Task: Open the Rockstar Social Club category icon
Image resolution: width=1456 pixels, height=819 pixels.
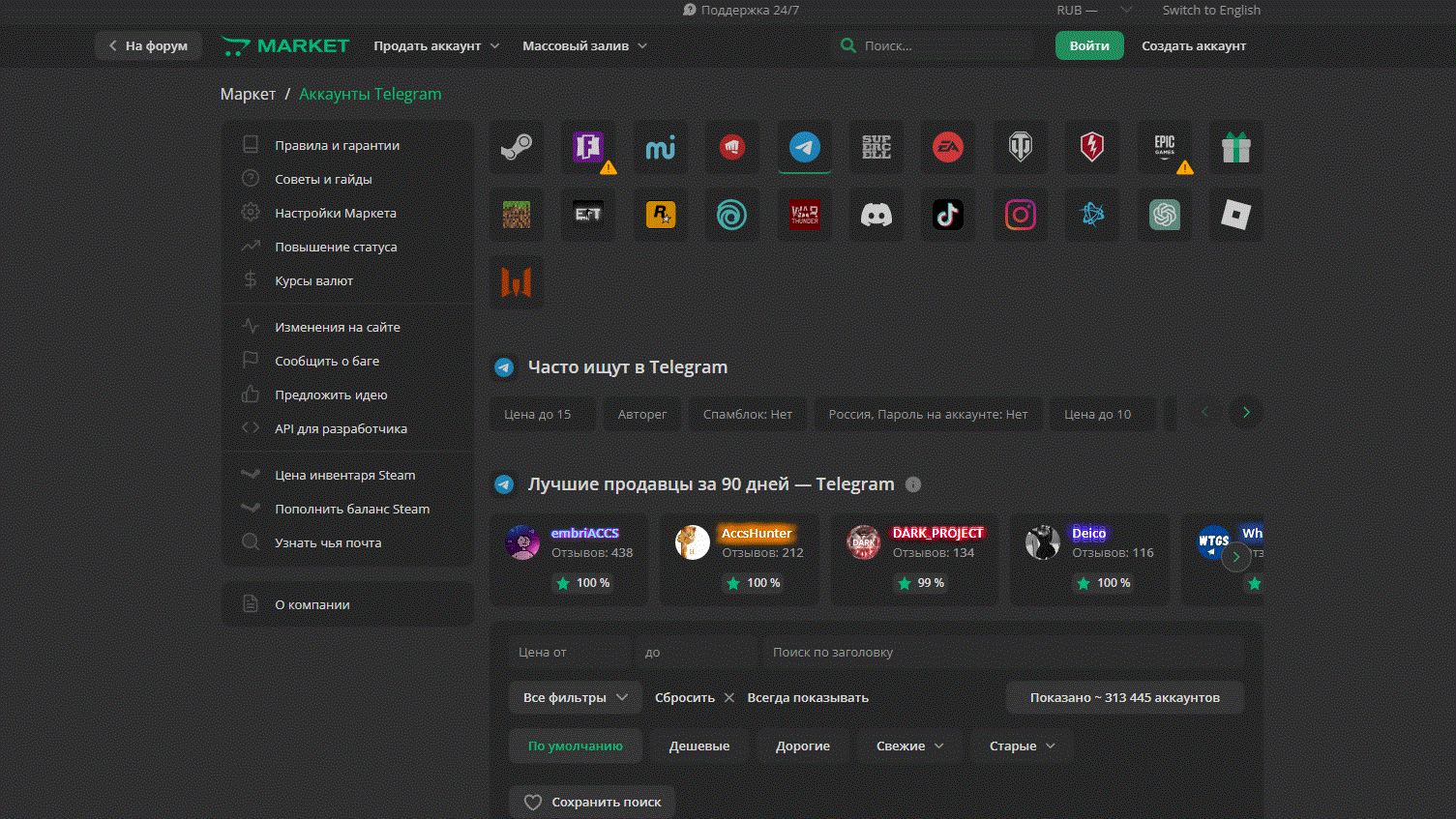Action: (x=660, y=215)
